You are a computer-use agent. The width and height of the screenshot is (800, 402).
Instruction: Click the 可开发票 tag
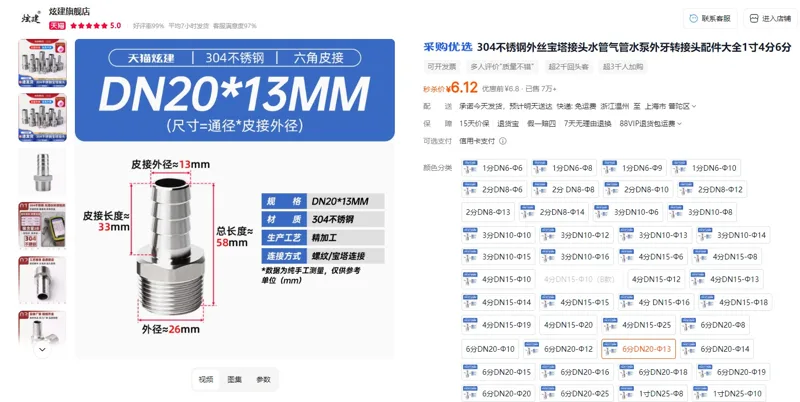coord(442,67)
